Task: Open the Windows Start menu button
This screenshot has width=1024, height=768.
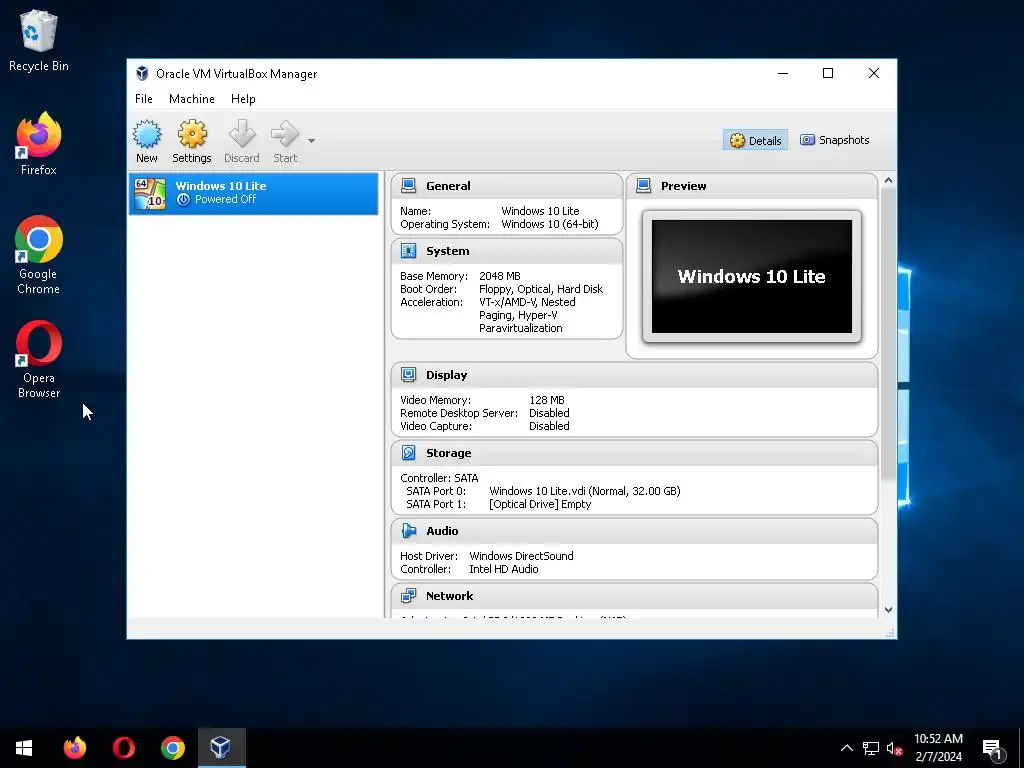Action: click(24, 748)
